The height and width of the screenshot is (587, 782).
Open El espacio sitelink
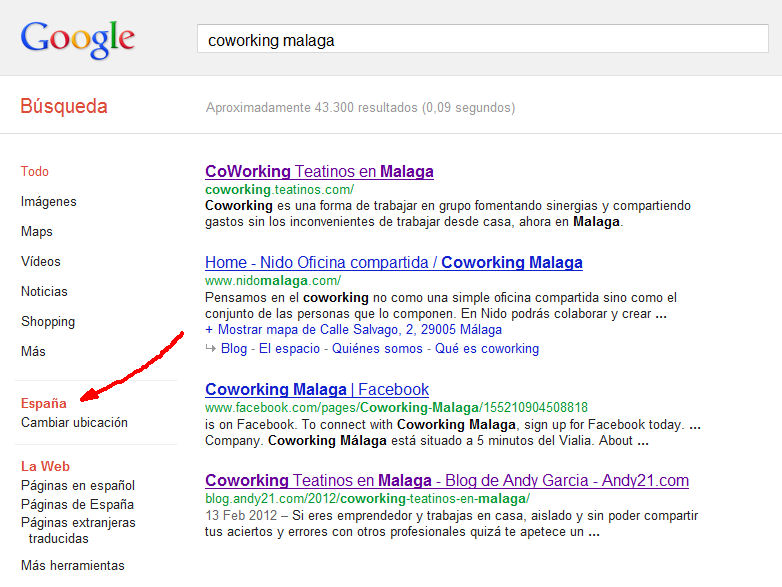coord(289,349)
